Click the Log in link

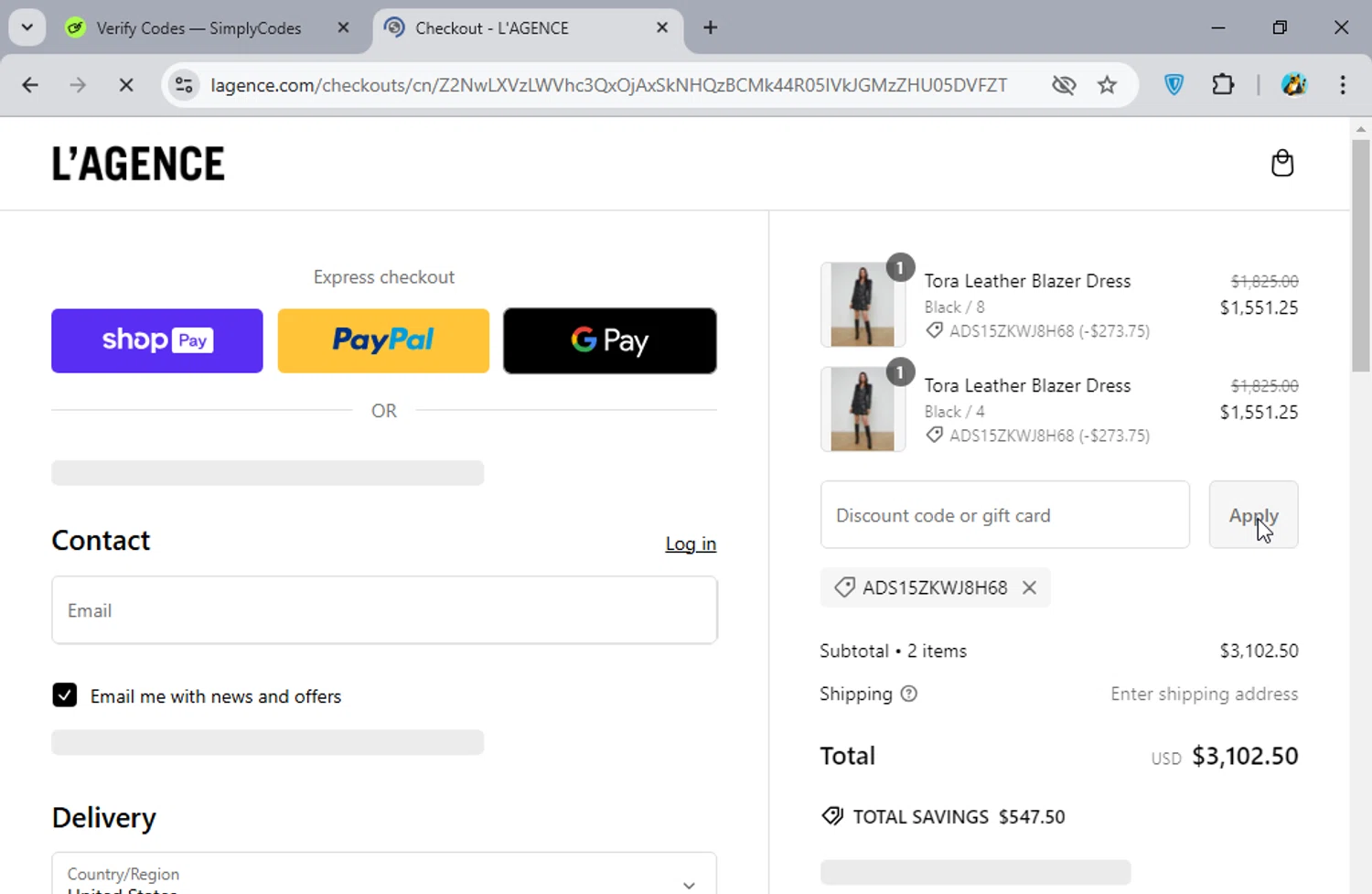tap(691, 544)
